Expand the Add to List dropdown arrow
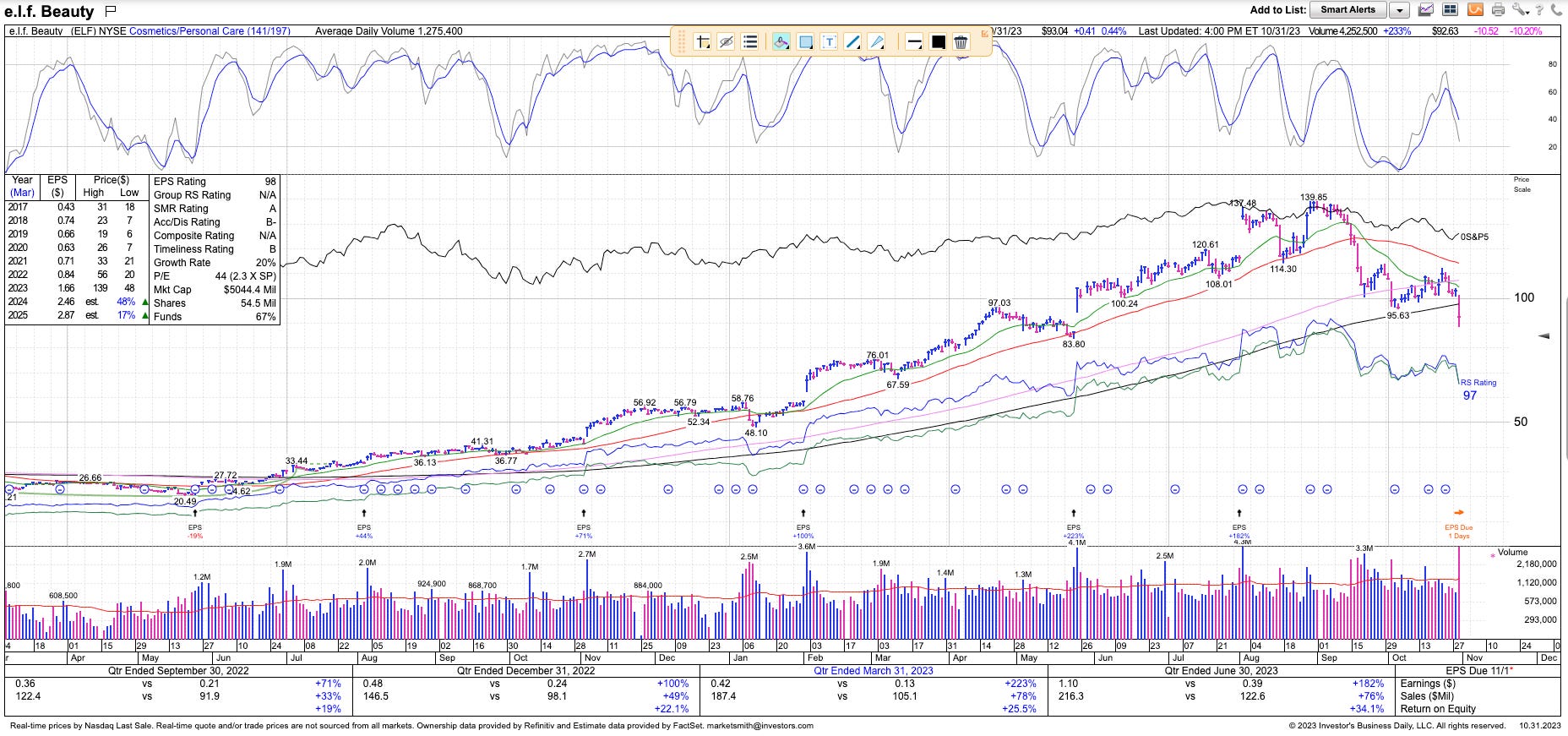The image size is (1568, 736). pyautogui.click(x=1400, y=10)
